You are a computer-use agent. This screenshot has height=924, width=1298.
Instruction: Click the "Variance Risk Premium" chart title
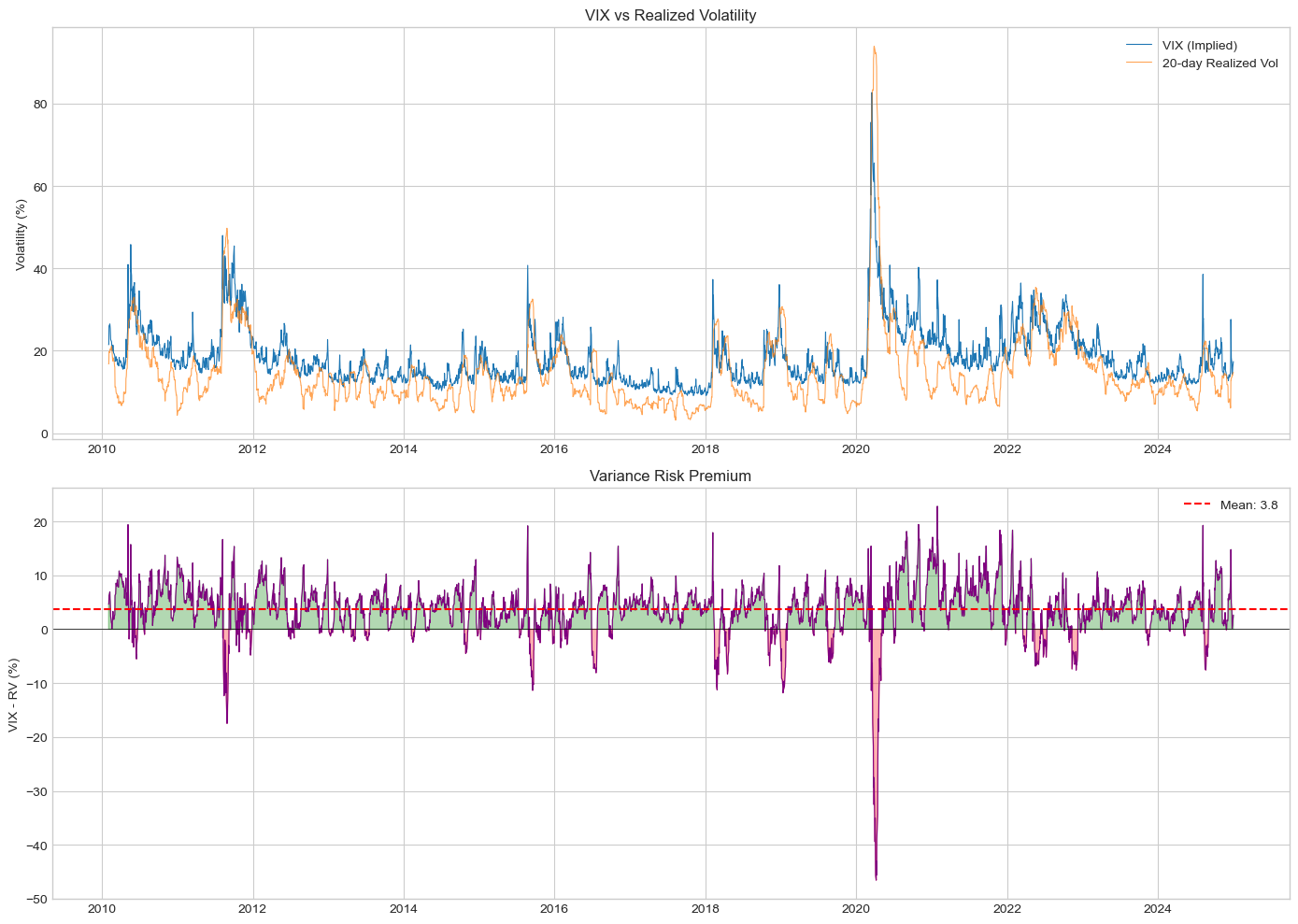pos(670,476)
